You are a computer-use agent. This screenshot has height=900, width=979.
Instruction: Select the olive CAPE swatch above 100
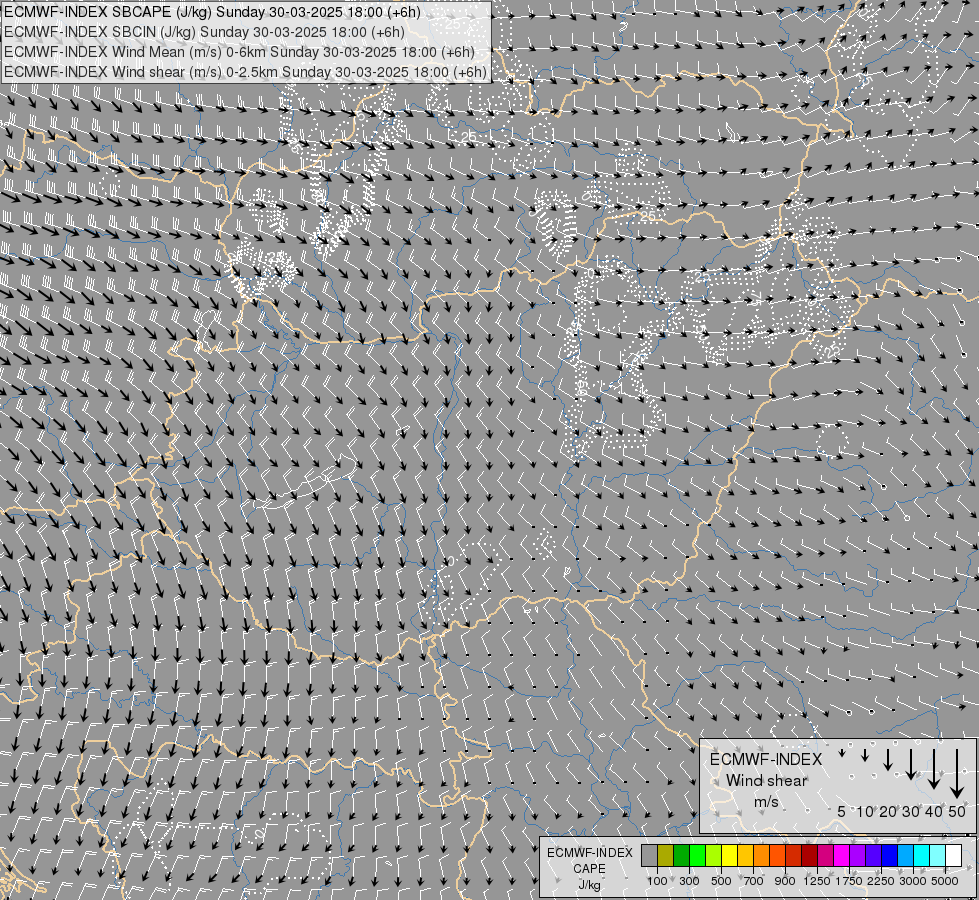tap(666, 855)
